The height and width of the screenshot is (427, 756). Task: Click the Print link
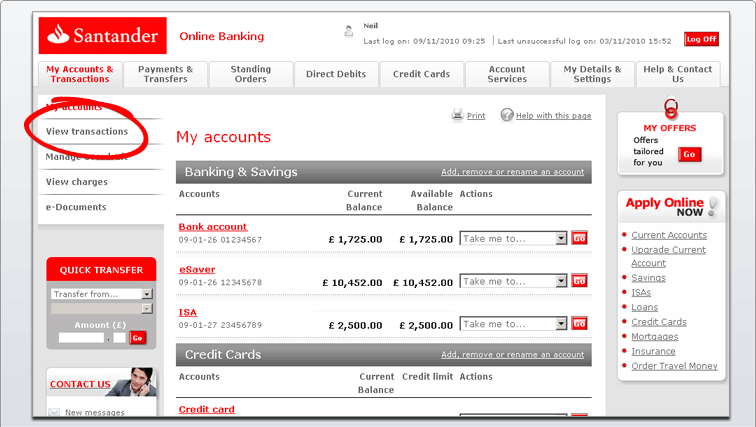coord(476,116)
